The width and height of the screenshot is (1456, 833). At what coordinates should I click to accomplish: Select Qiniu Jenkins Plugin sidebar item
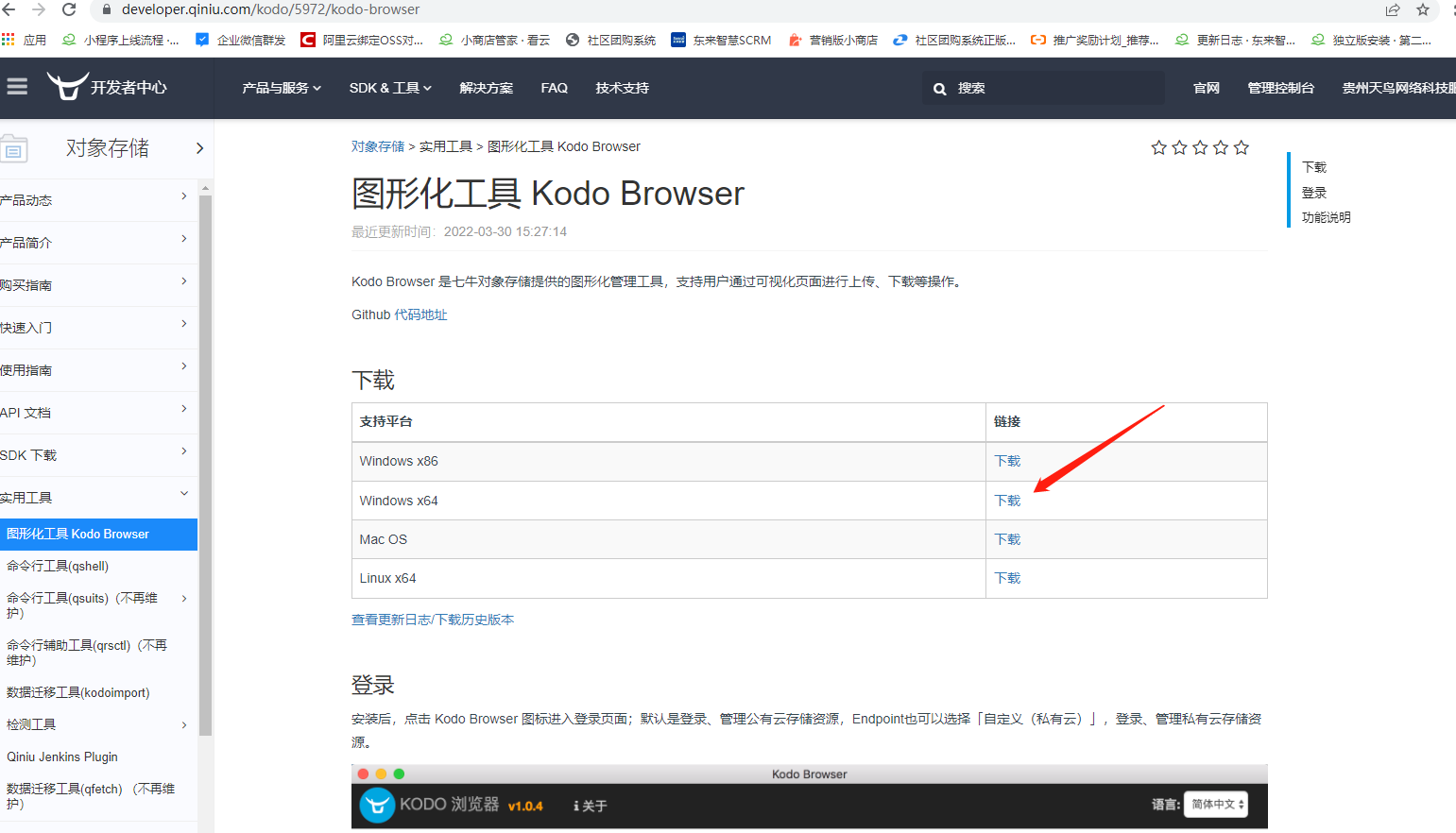[x=62, y=757]
